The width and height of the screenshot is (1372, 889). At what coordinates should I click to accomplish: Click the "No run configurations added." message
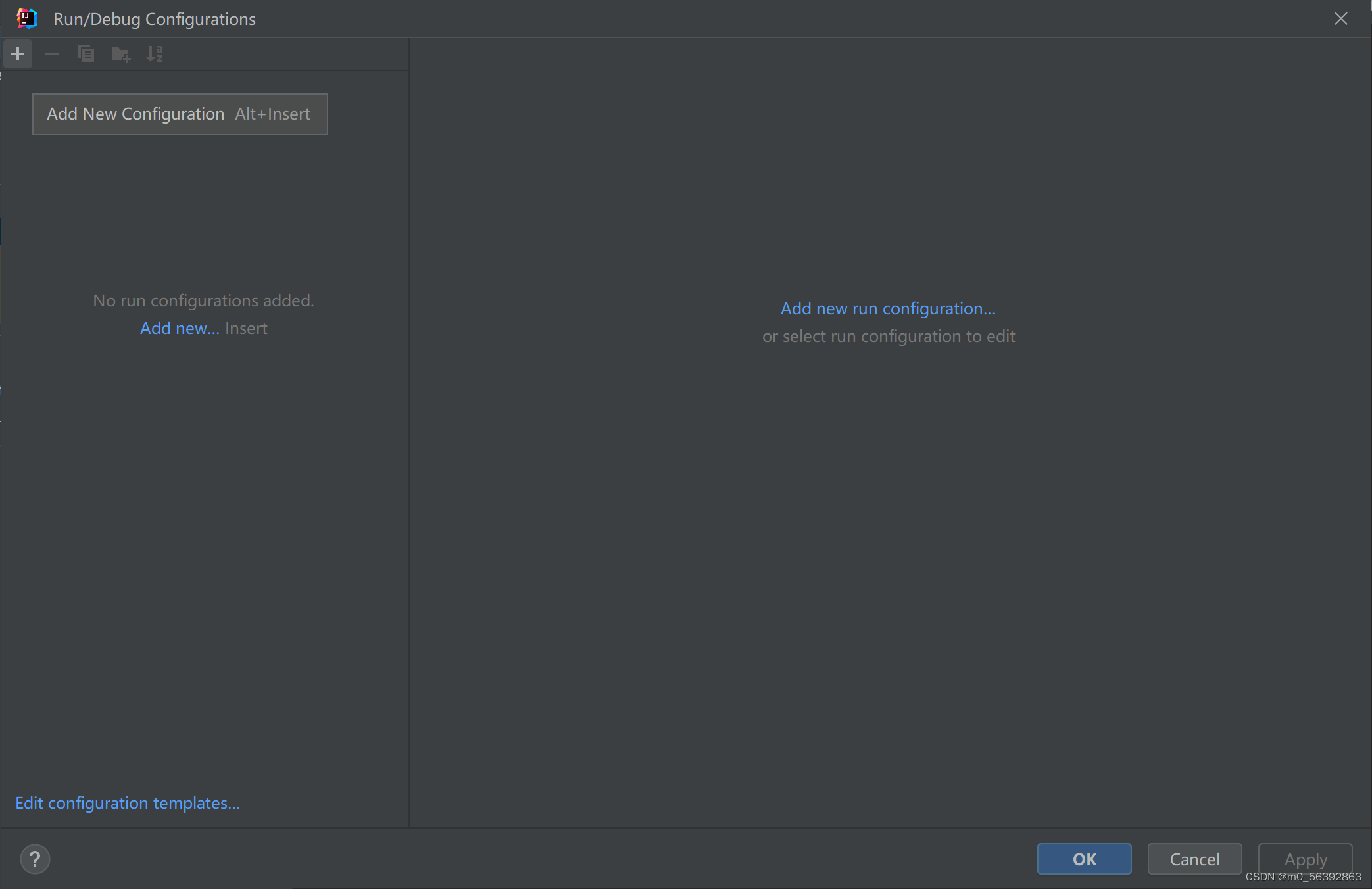(203, 300)
